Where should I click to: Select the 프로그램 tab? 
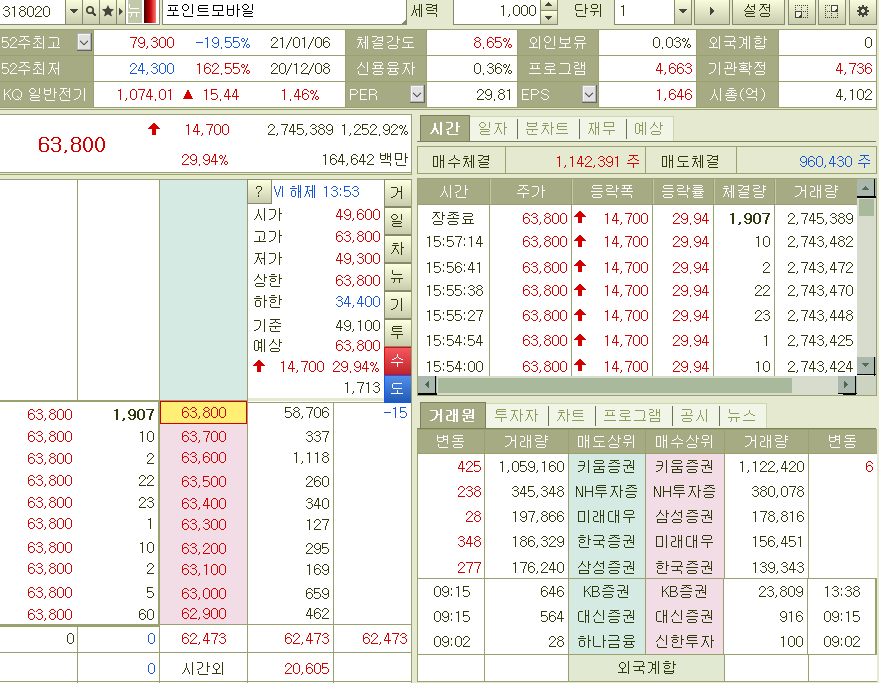pyautogui.click(x=632, y=416)
